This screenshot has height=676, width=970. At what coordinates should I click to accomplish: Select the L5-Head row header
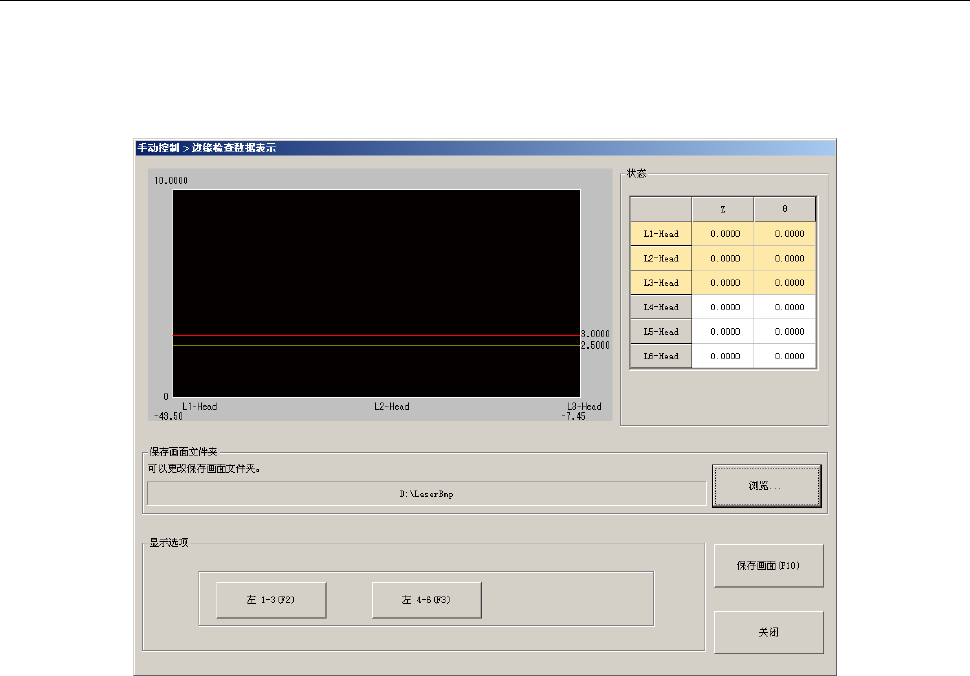pyautogui.click(x=661, y=331)
